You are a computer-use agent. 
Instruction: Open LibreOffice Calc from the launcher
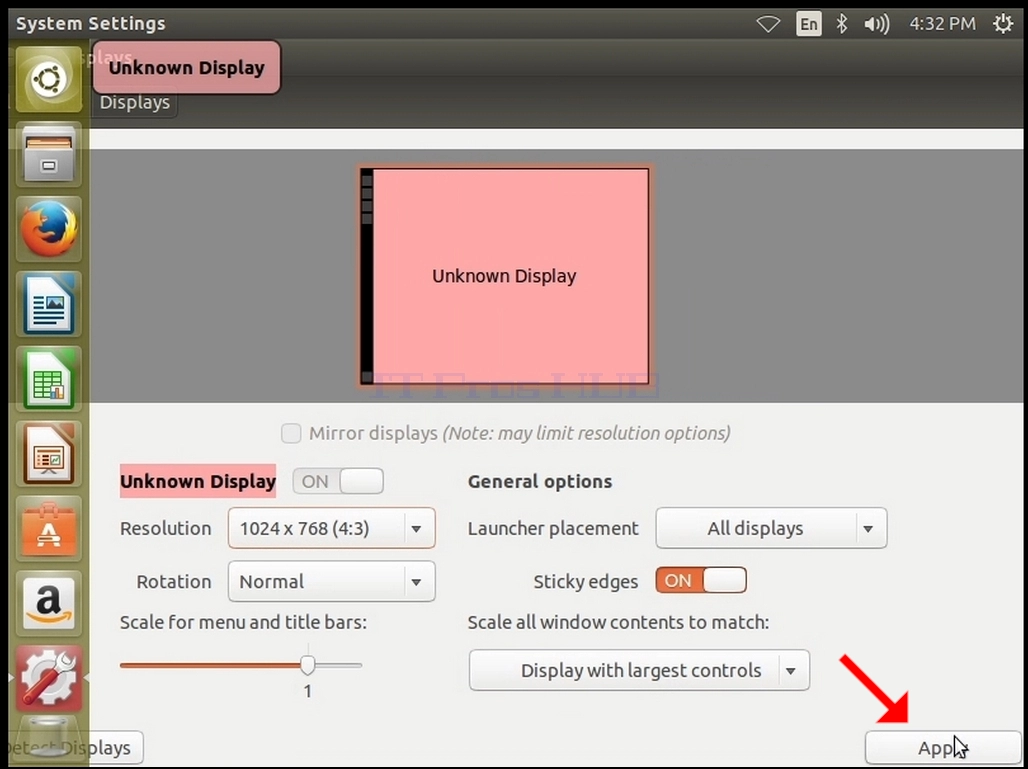coord(49,379)
